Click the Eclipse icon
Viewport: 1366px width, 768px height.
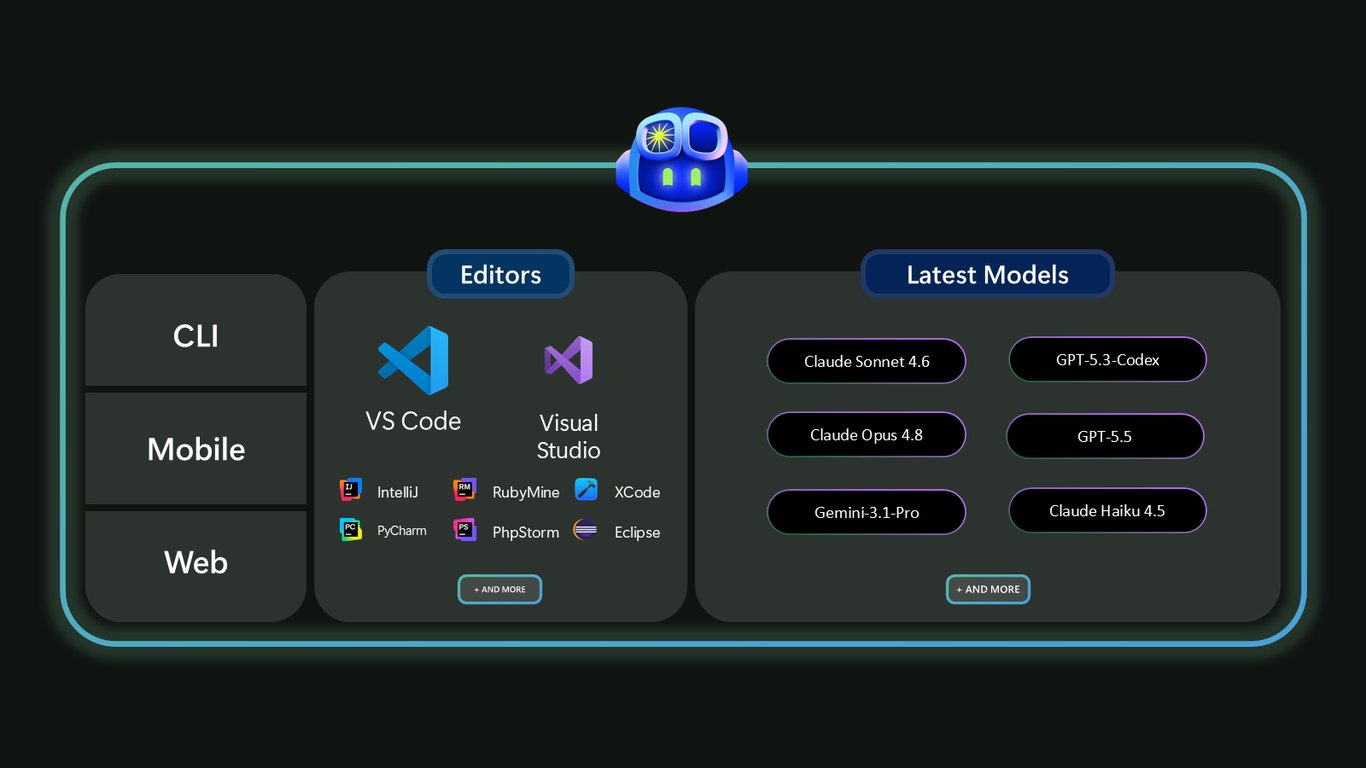pos(586,530)
